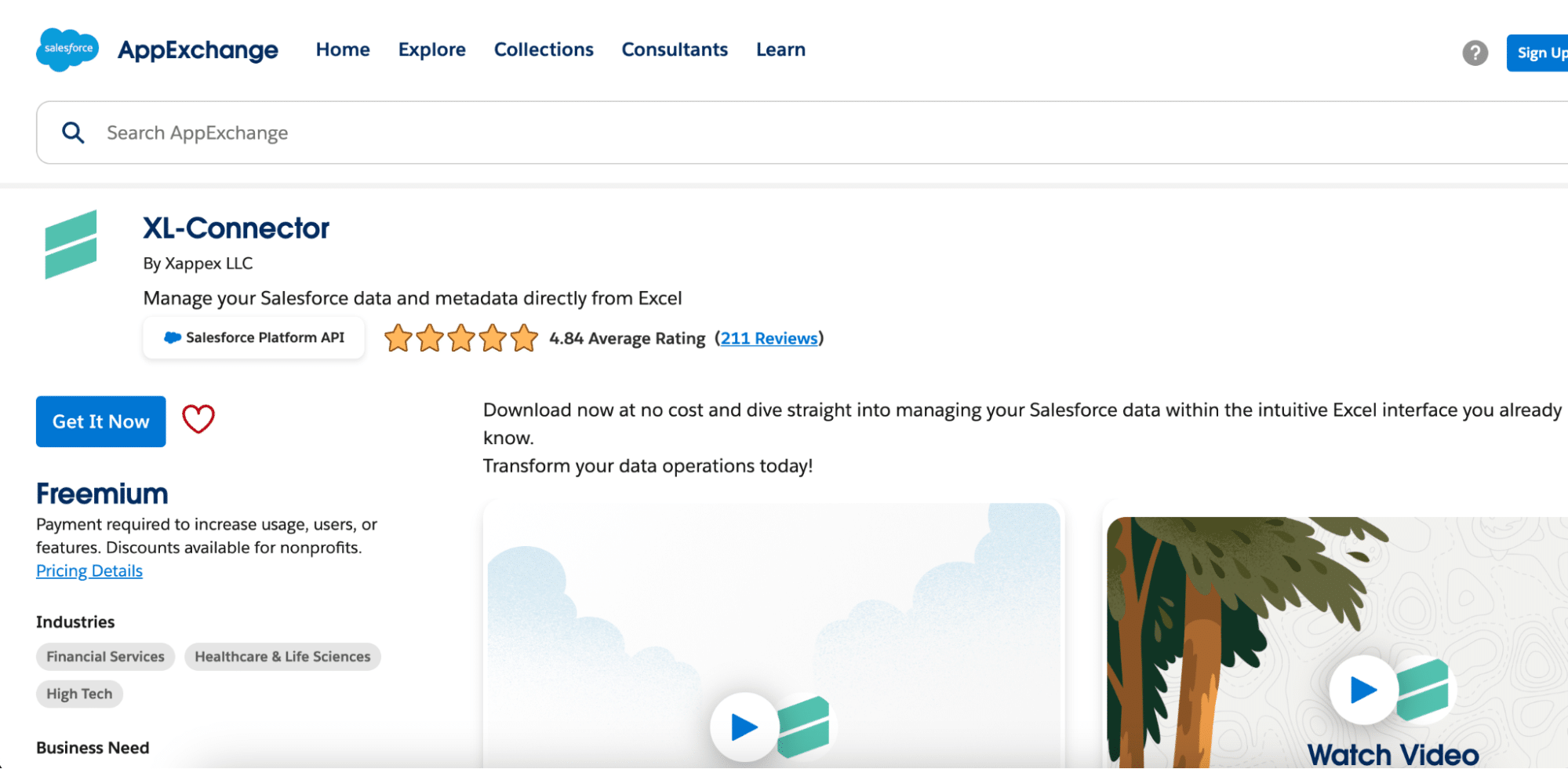Viewport: 1568px width, 769px height.
Task: Click 'Transform your data operations today!' text
Action: click(x=648, y=466)
